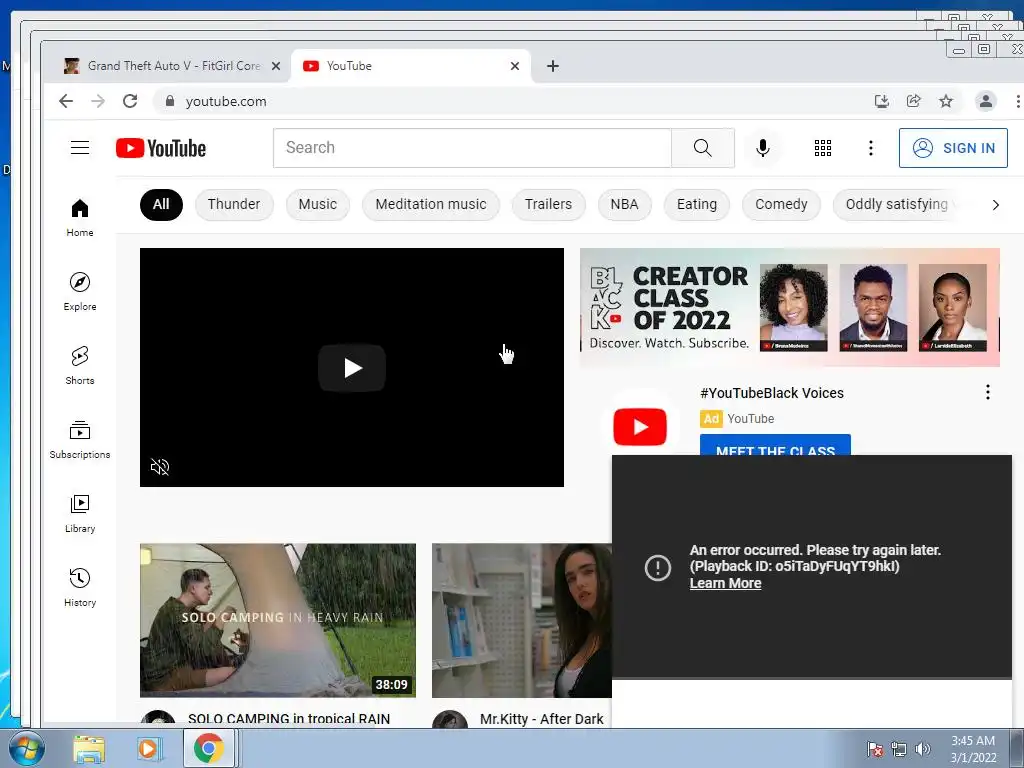Click the install app icon in address bar
Viewport: 1024px width, 768px height.
coord(882,101)
